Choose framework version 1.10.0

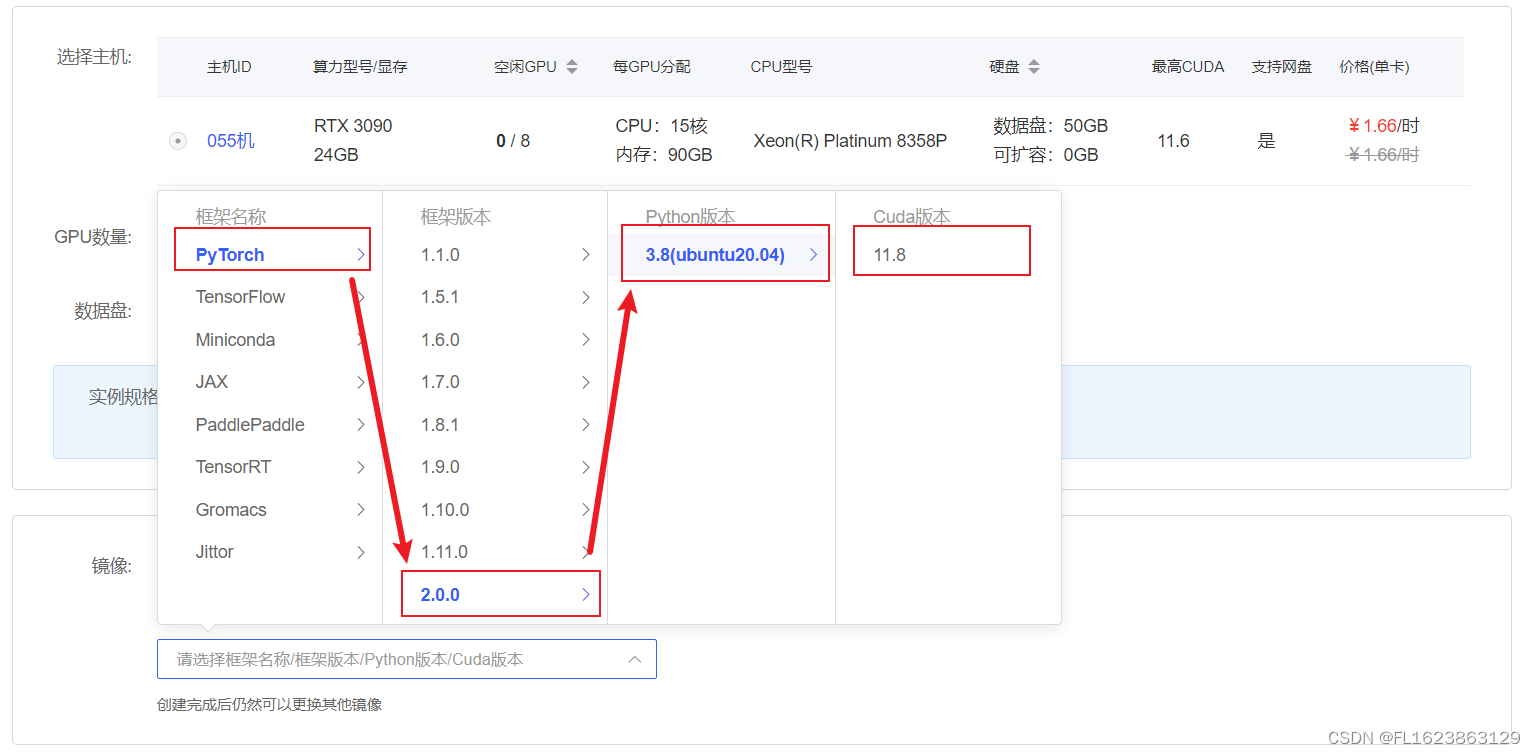495,510
